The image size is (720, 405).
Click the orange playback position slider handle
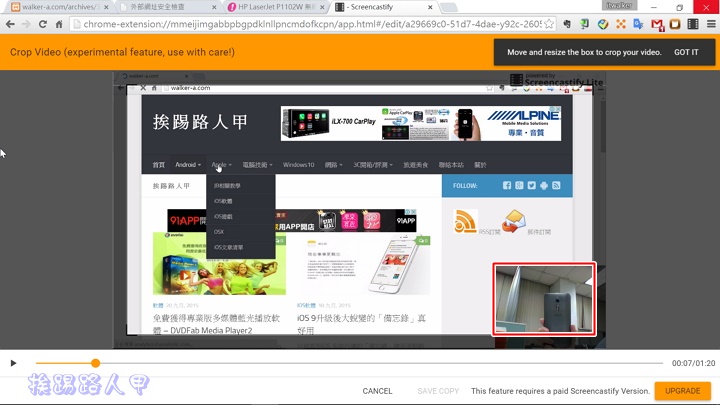tap(96, 363)
